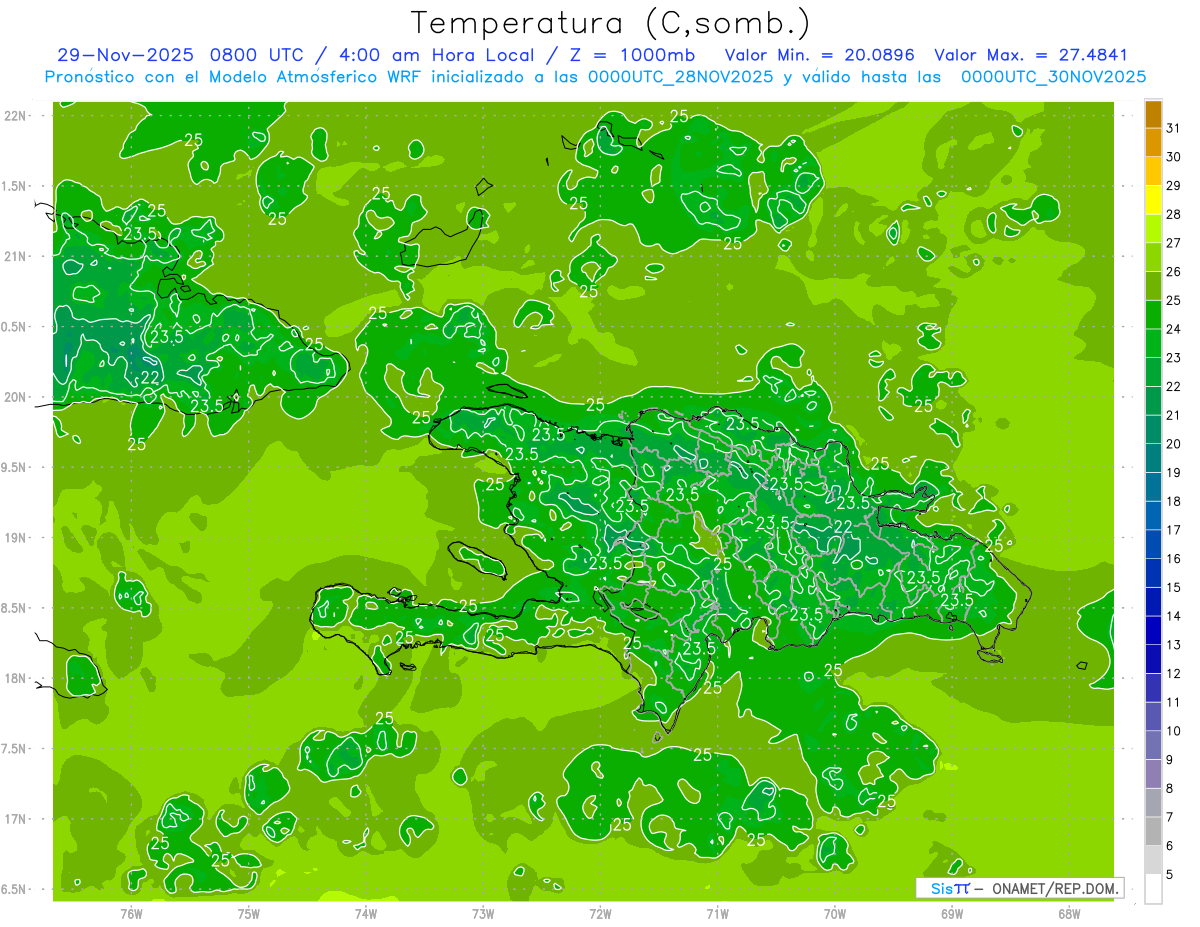Click the "17N" latitude axis label
Screen dimensions: 1200x927
(x=16, y=819)
